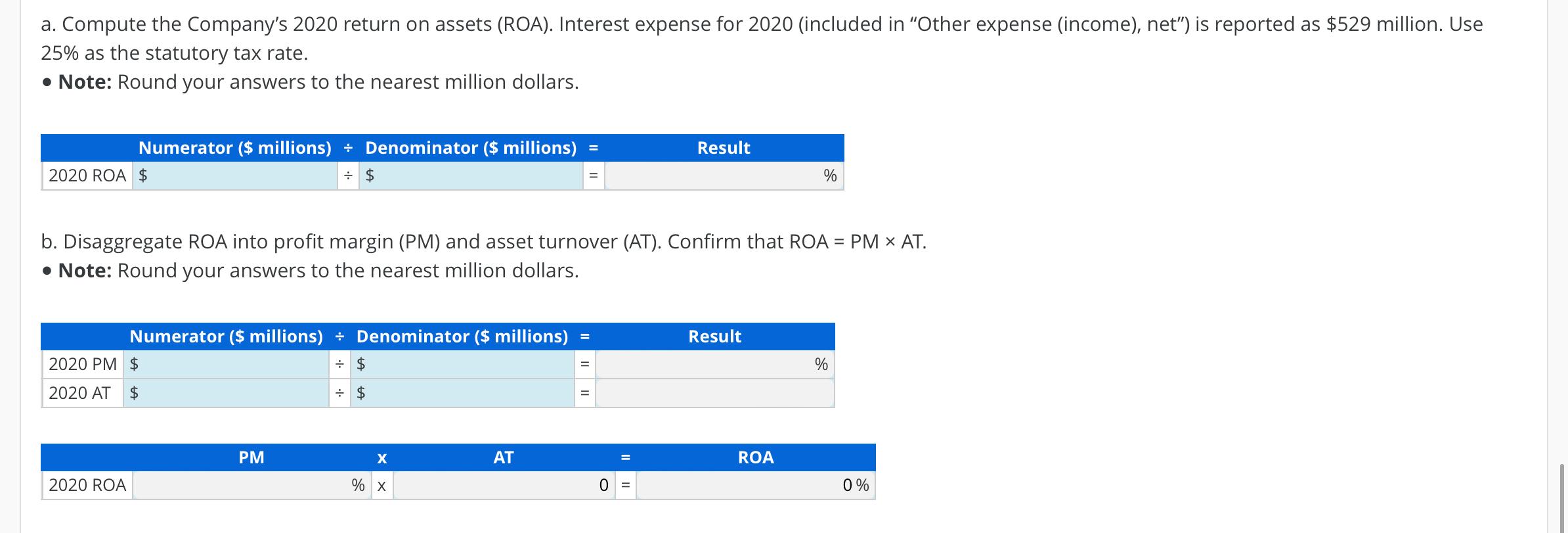
Task: Click the PM column header in the bottom table
Action: 251,457
